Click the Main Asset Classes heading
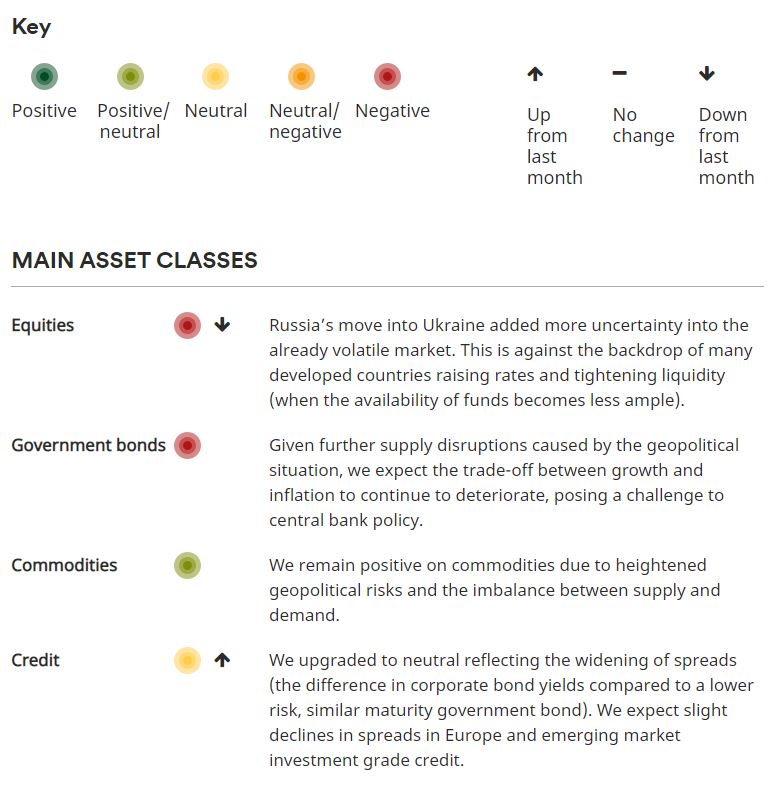The height and width of the screenshot is (786, 768). point(134,261)
